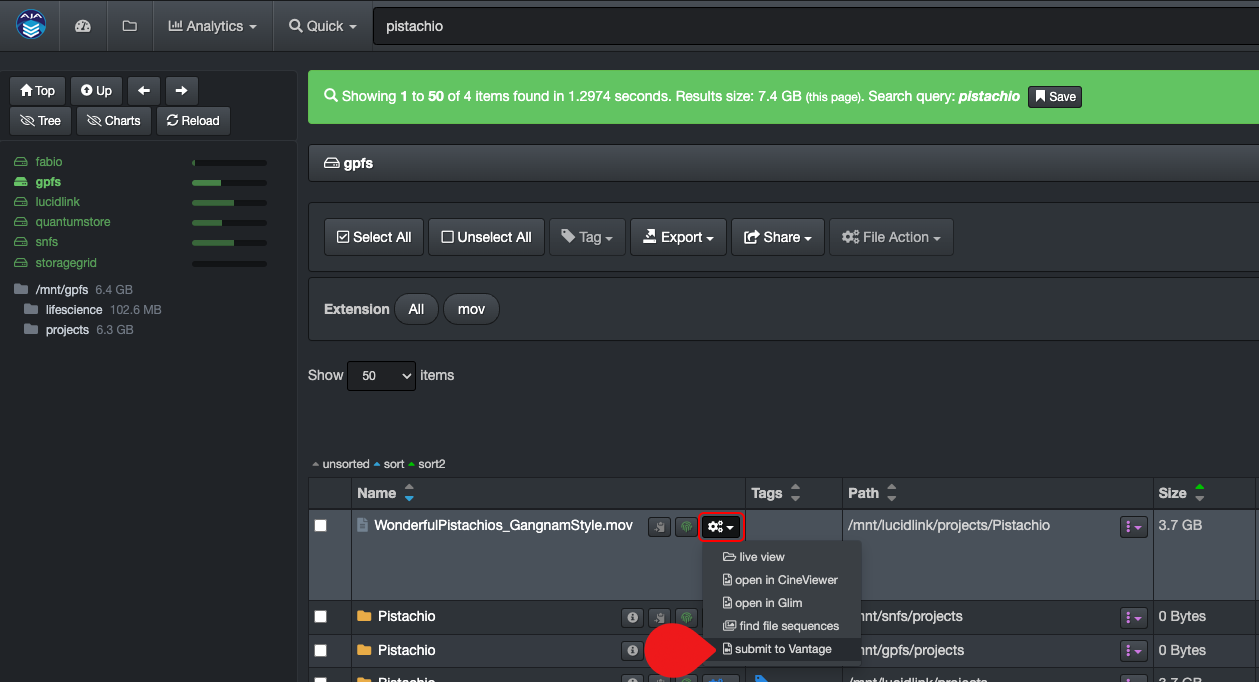Click the folder browse icon in top bar

[129, 25]
